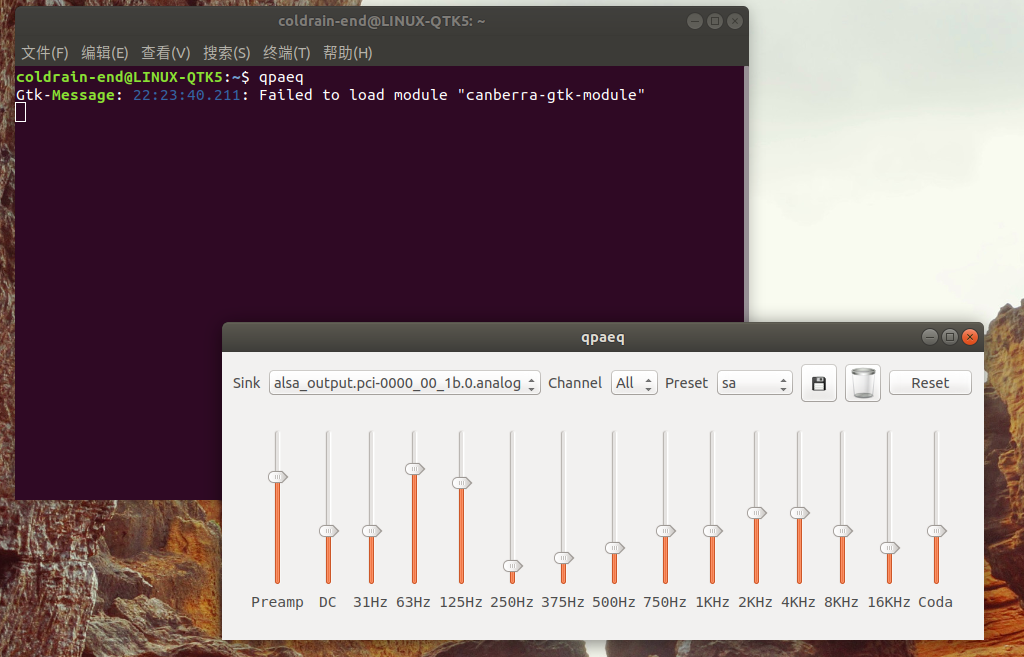Adjust the Preamp slider
1024x657 pixels.
point(277,477)
